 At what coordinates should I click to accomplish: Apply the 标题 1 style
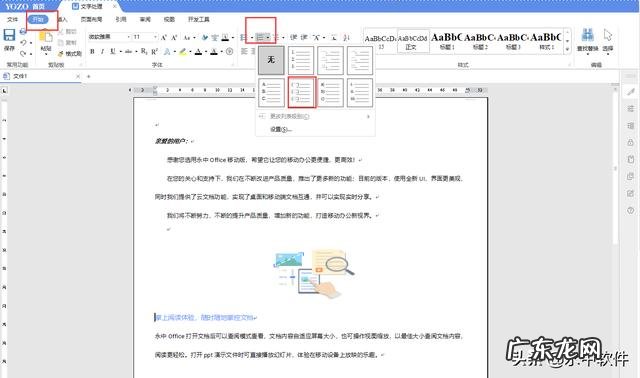click(447, 41)
